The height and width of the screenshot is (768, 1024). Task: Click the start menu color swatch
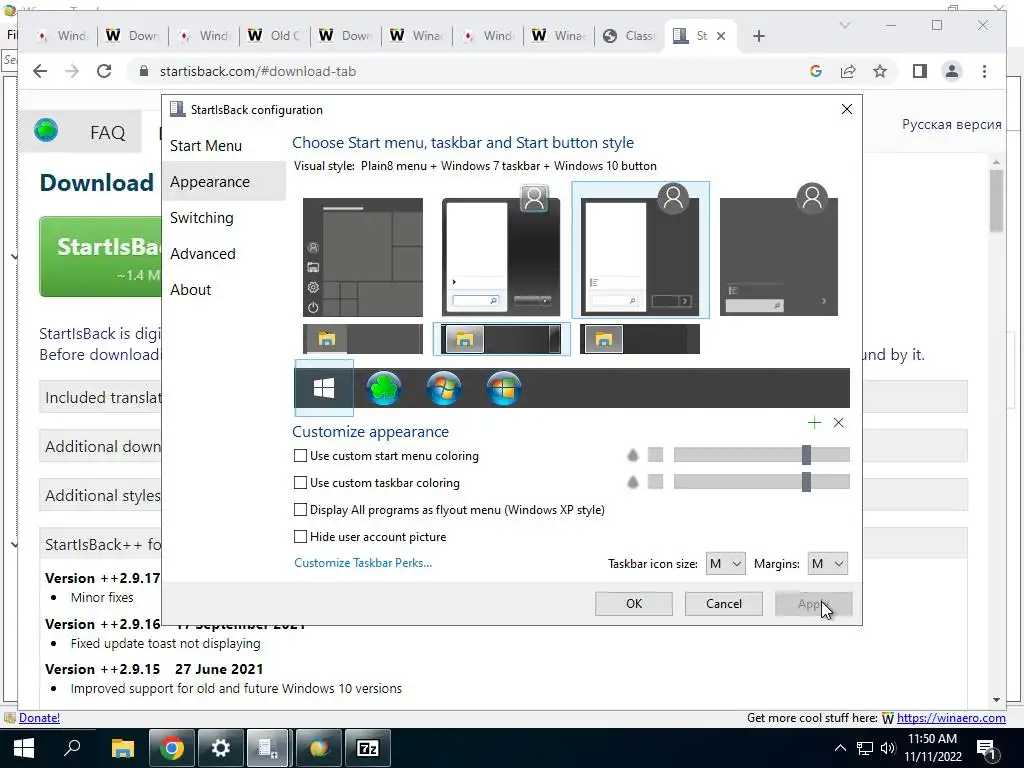655,455
